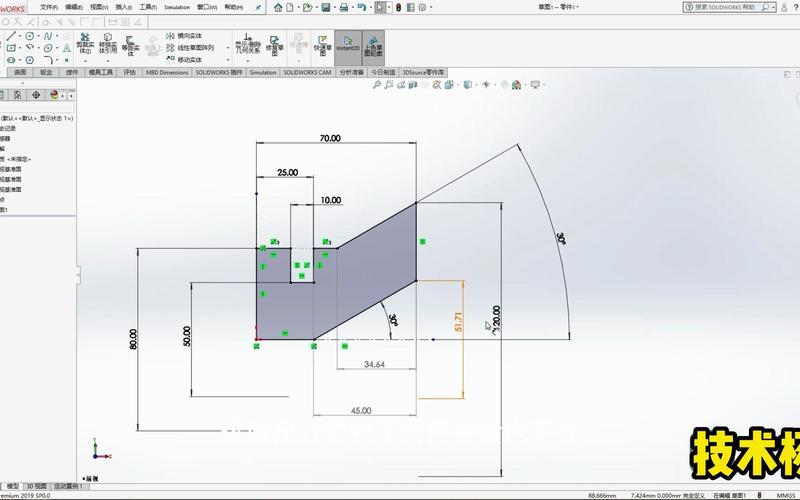This screenshot has height=500, width=800.
Task: Click the Section View icon
Action: (x=413, y=85)
